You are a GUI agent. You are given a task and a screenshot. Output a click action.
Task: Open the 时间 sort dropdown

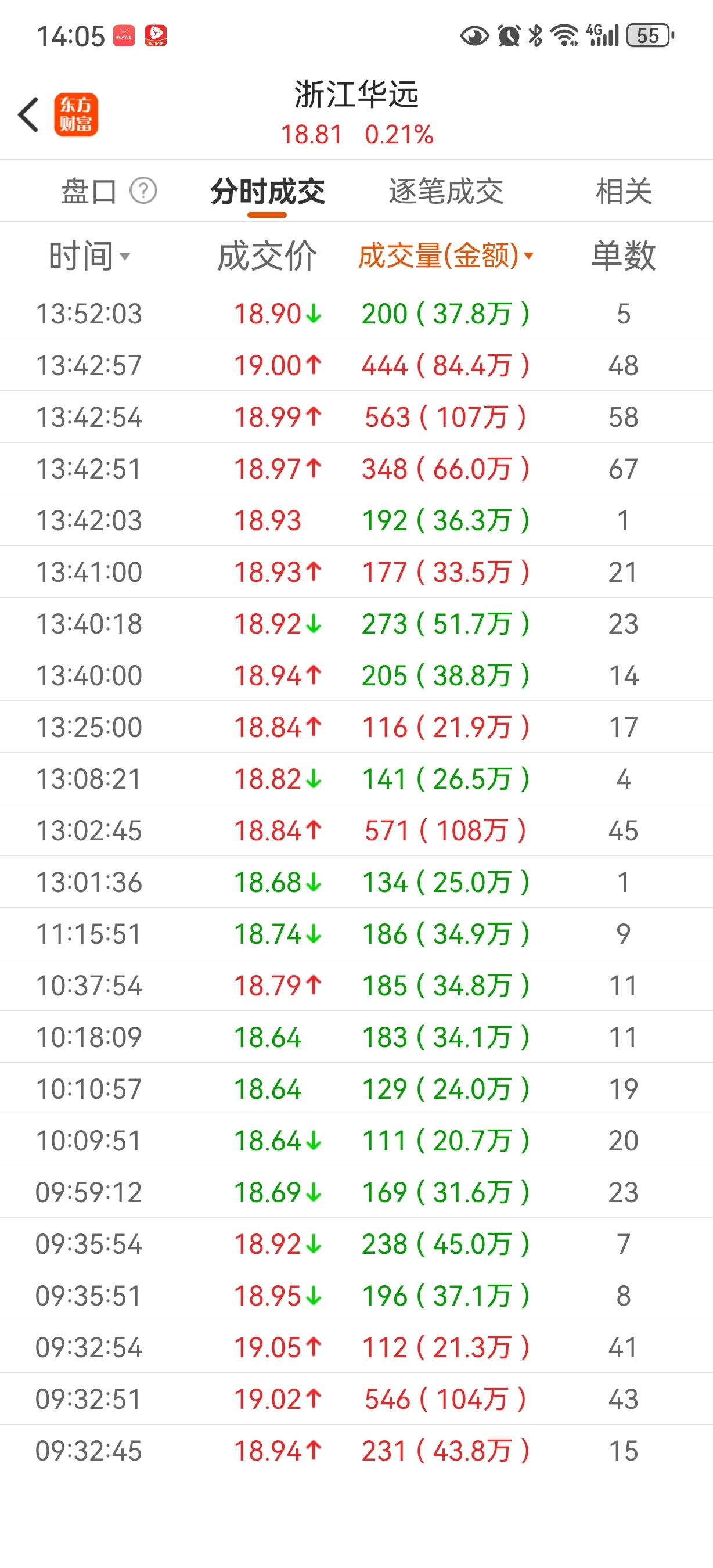pyautogui.click(x=89, y=256)
